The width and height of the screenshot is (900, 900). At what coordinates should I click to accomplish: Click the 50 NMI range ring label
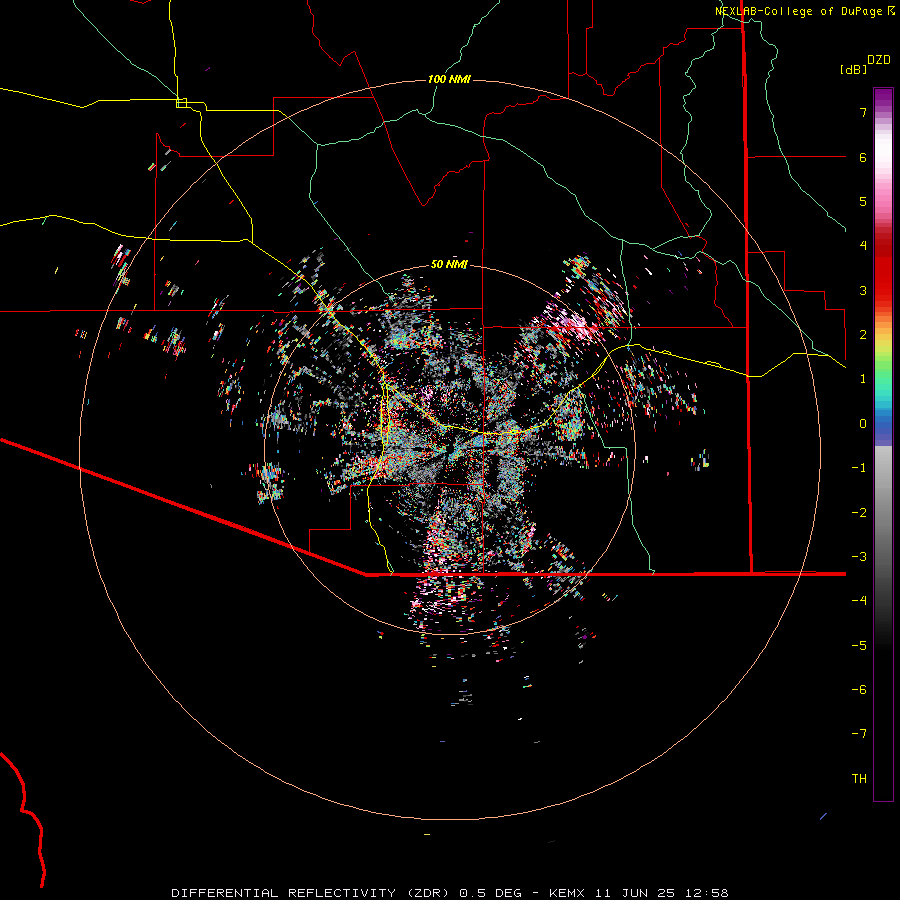449,264
